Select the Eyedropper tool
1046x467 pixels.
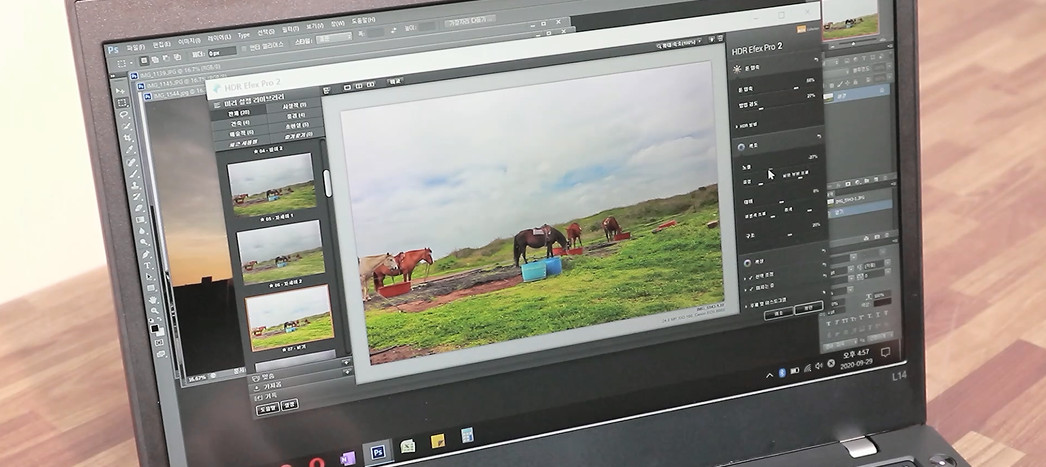pos(129,149)
